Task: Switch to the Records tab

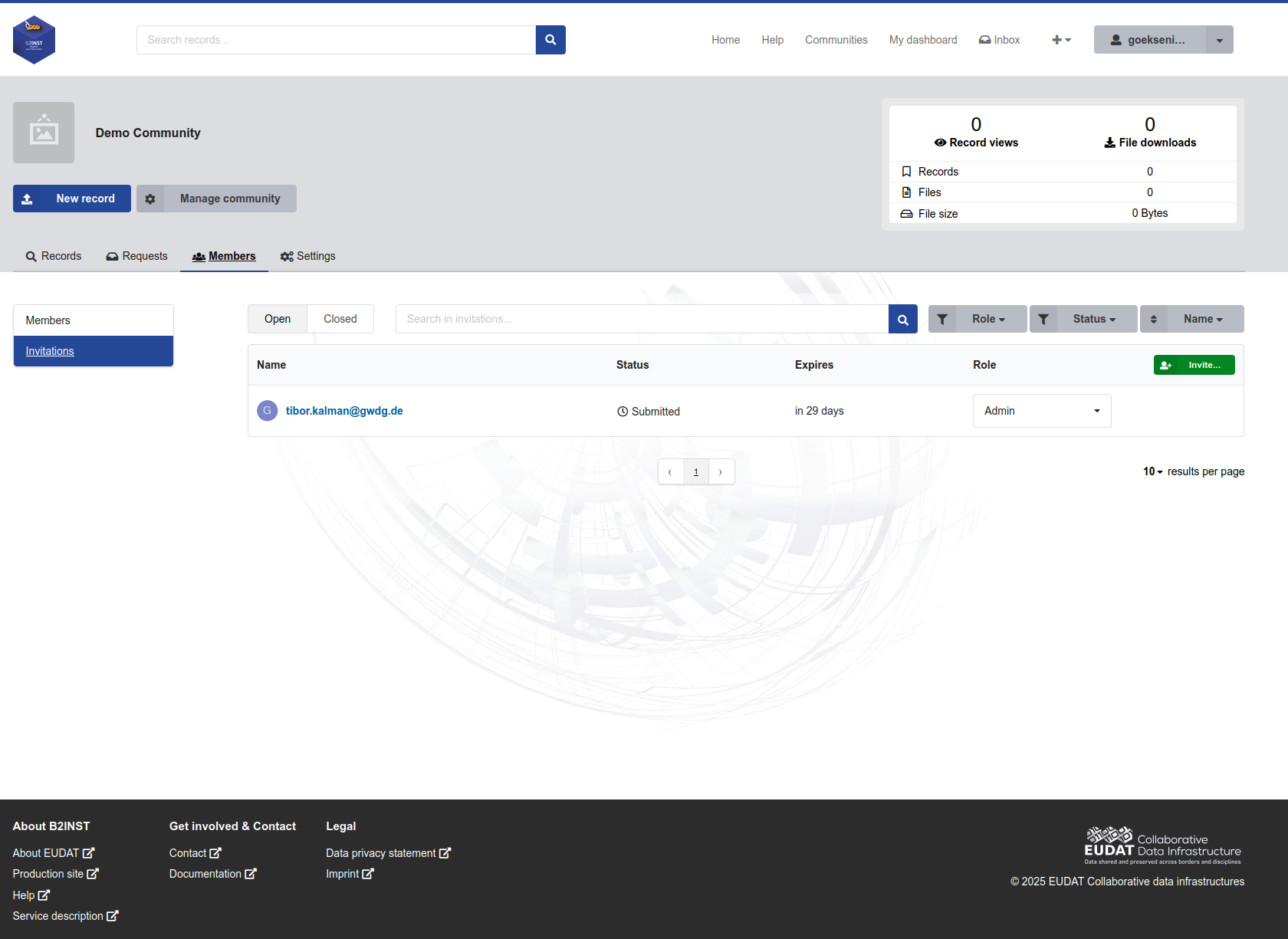Action: click(x=54, y=256)
